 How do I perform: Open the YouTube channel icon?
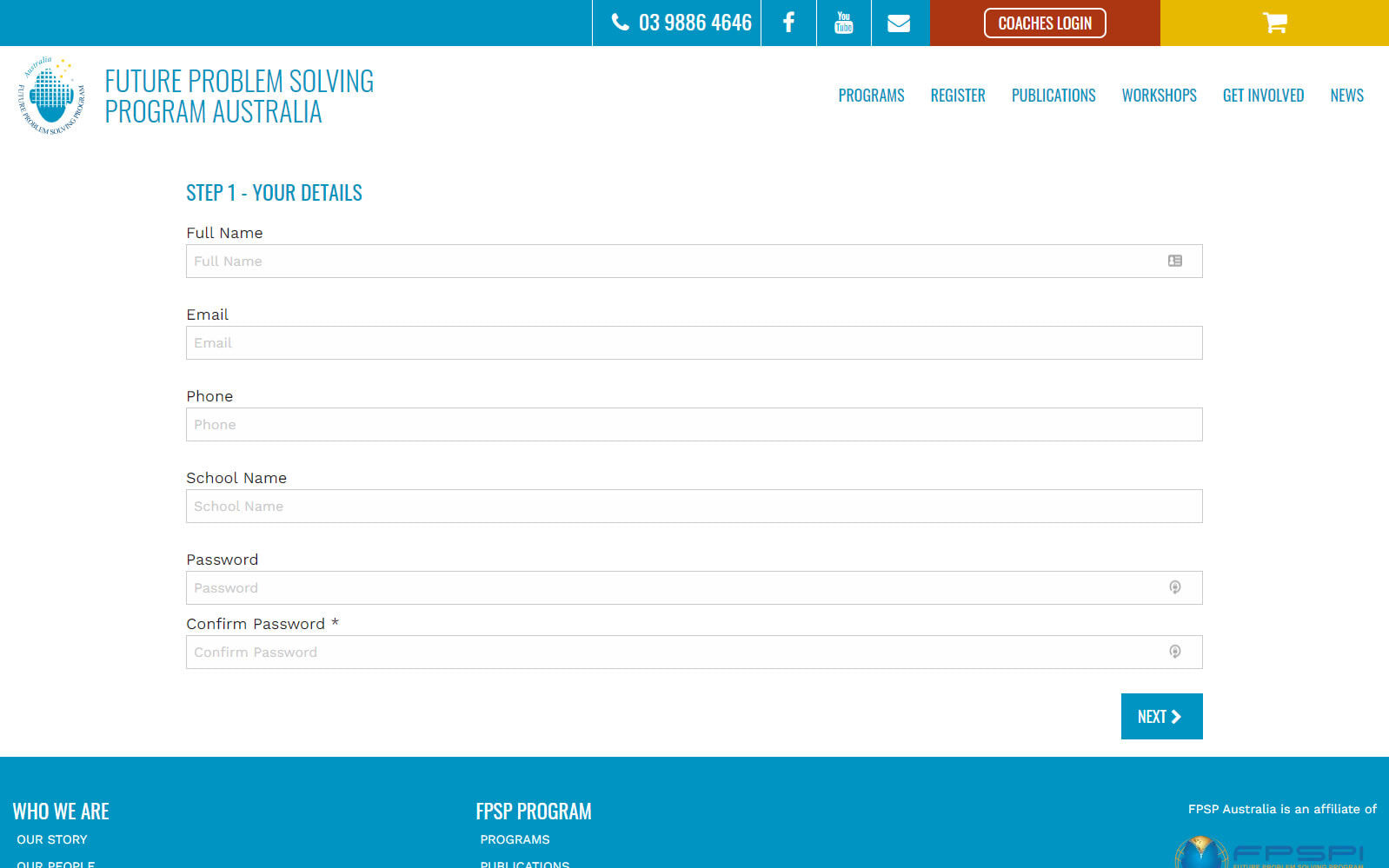point(843,23)
